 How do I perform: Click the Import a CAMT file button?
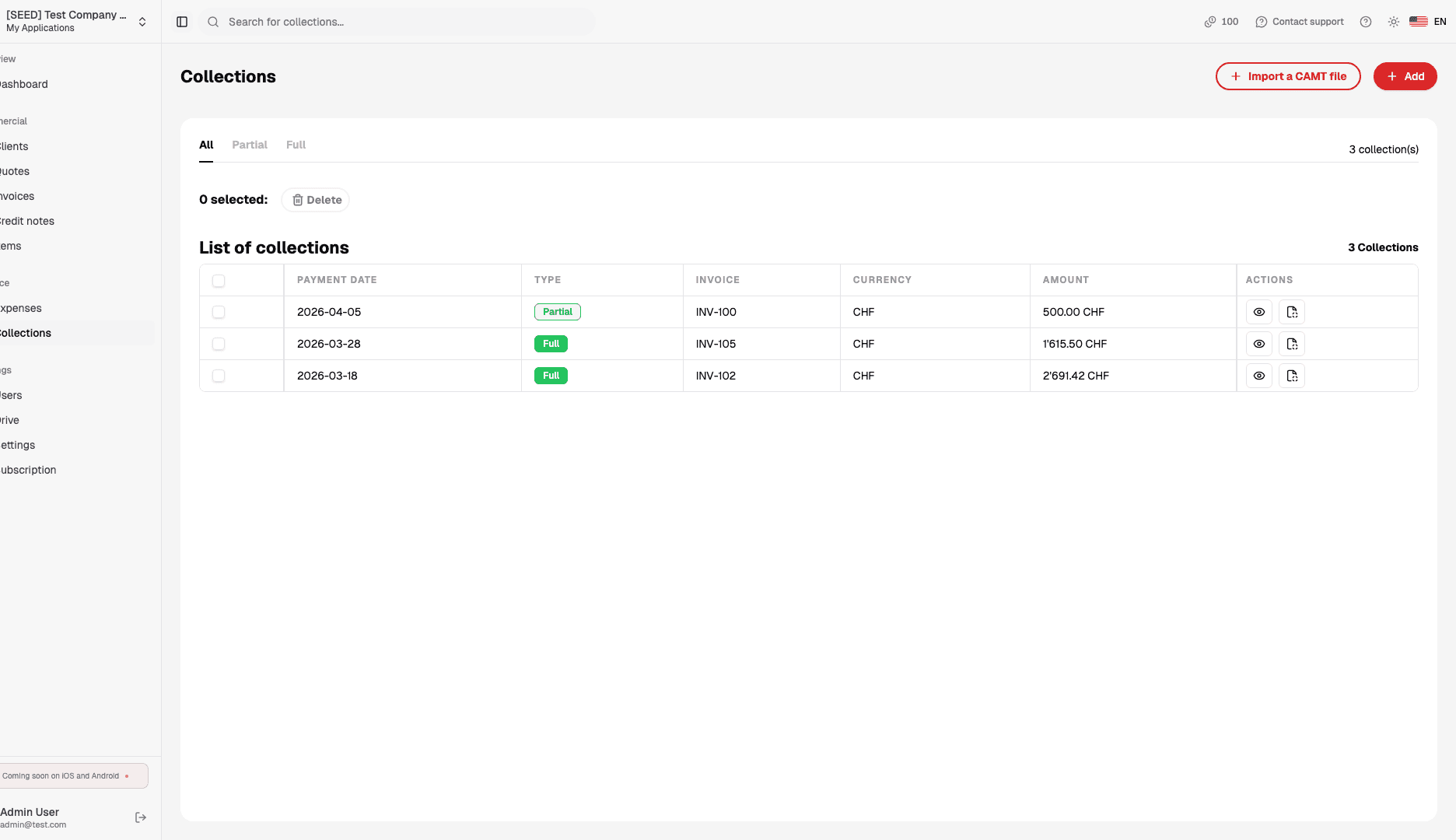click(1287, 76)
